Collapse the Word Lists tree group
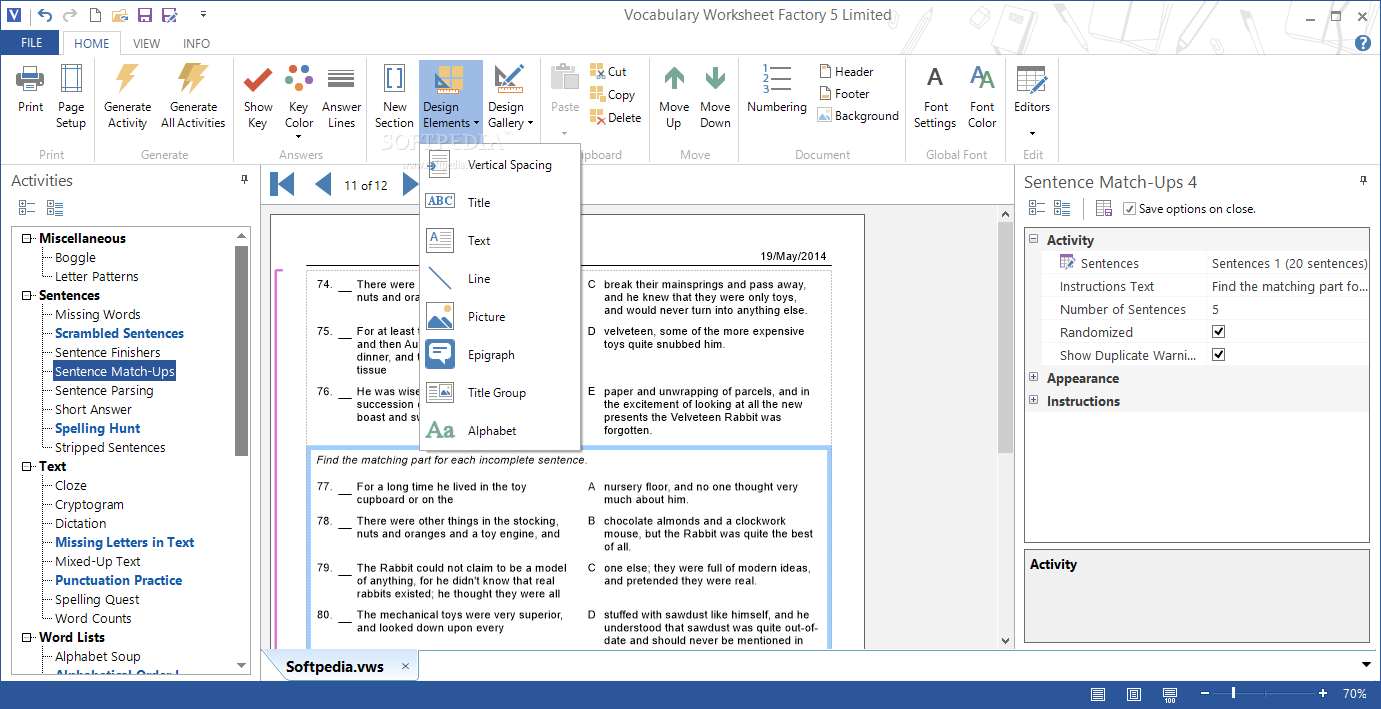 click(x=27, y=637)
